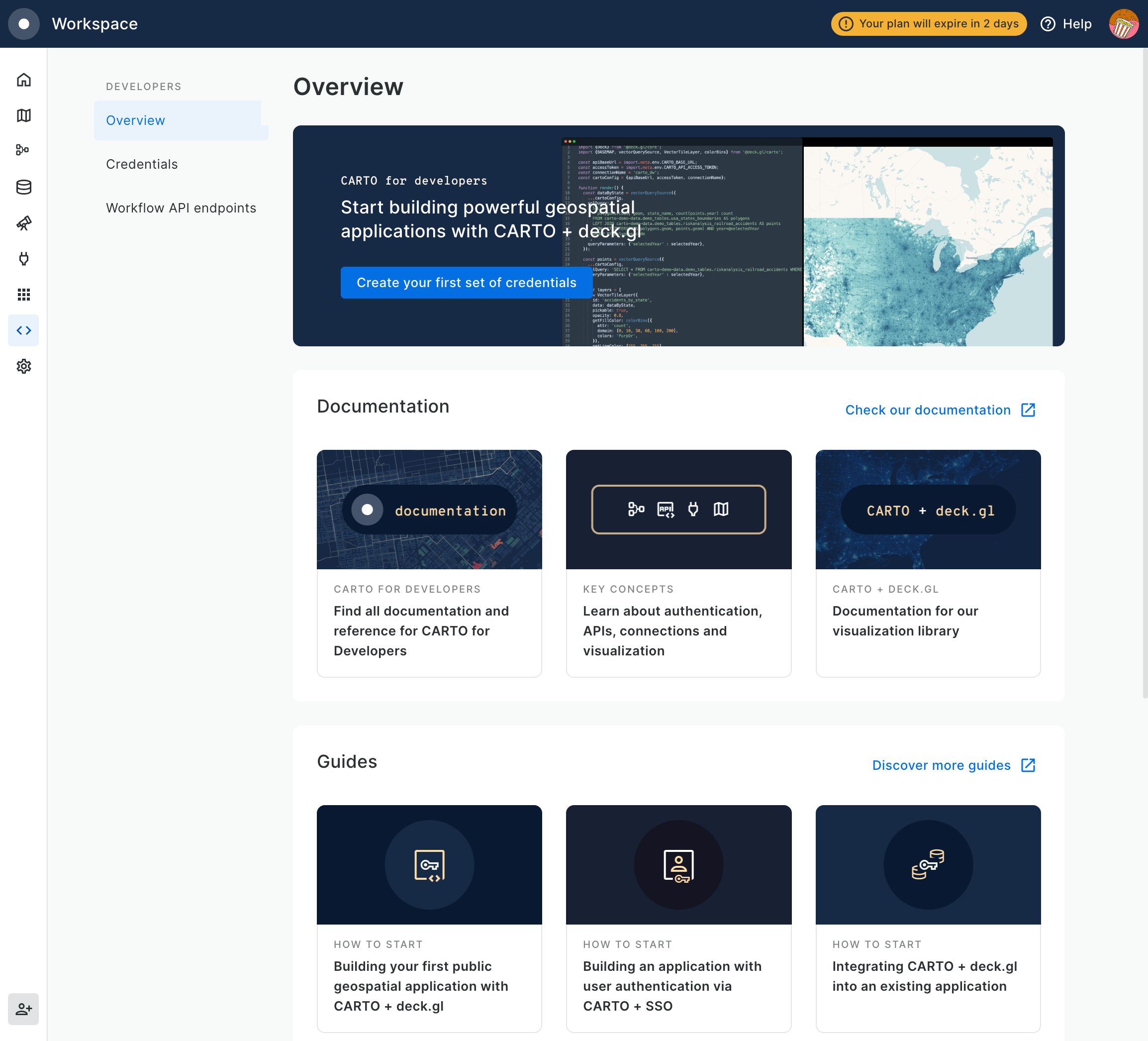Viewport: 1148px width, 1041px height.
Task: Click the plan expiry warning badge
Action: point(928,24)
